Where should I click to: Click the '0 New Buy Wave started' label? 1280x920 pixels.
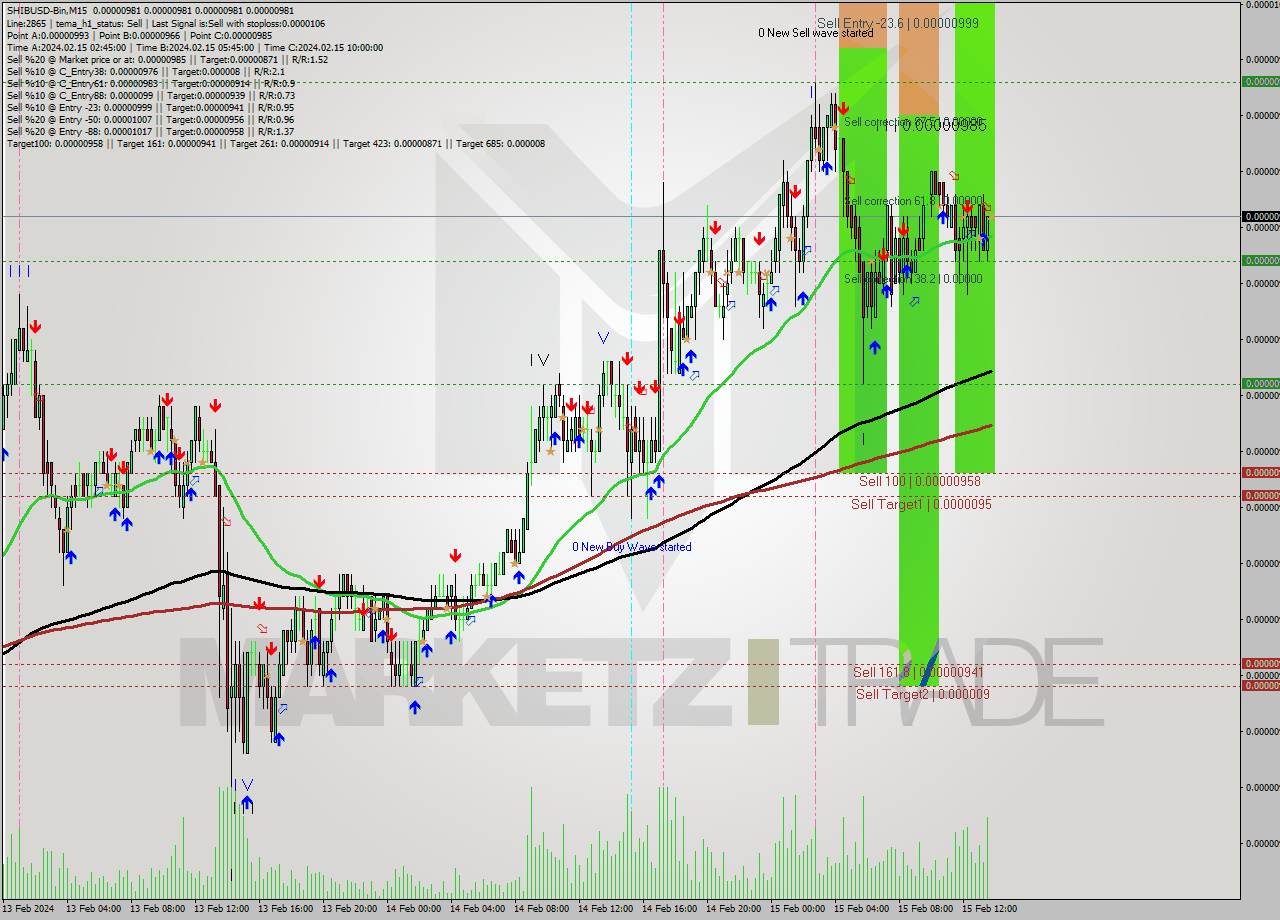tap(631, 547)
